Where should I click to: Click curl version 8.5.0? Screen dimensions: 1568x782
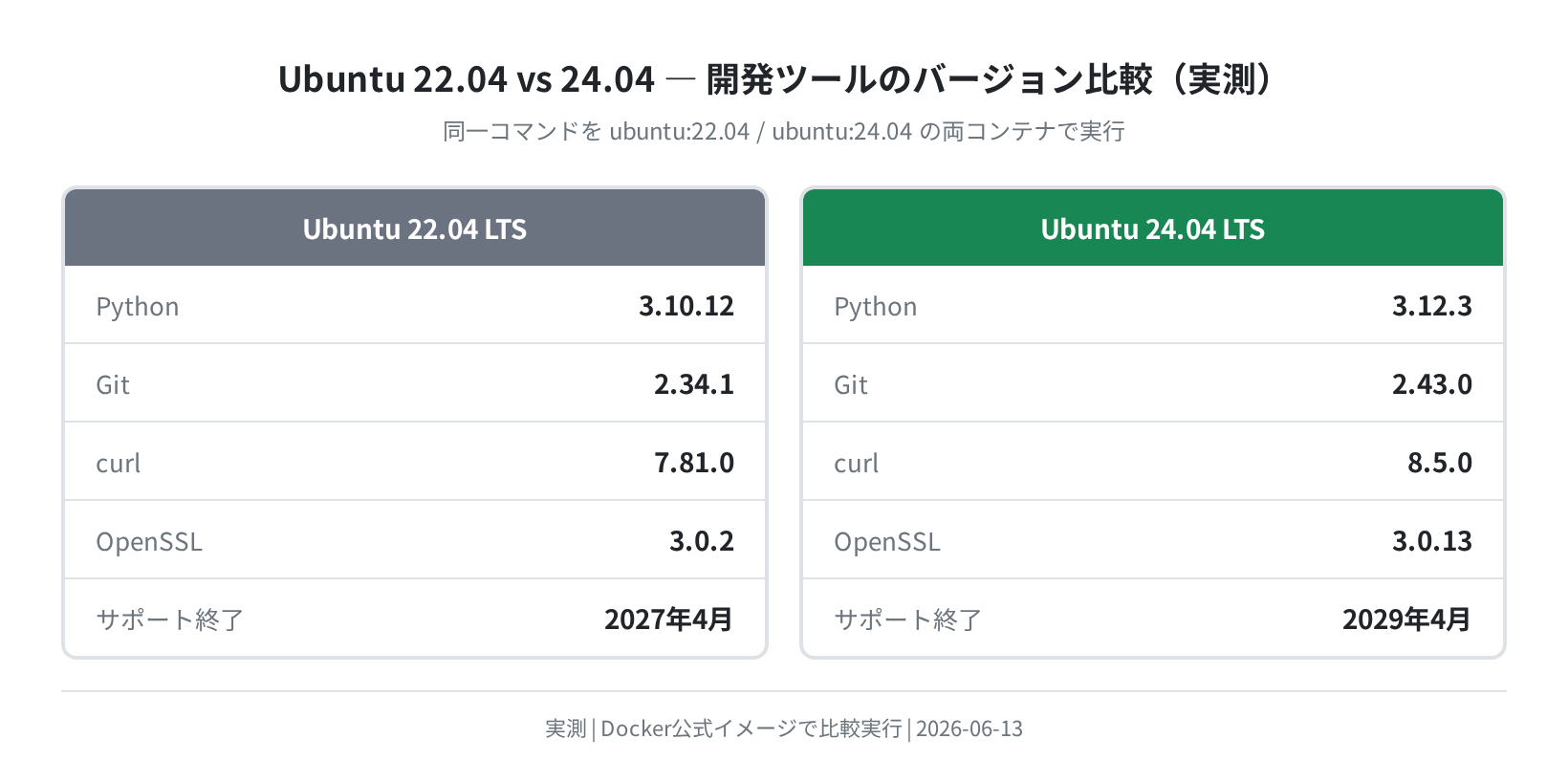coord(1440,463)
